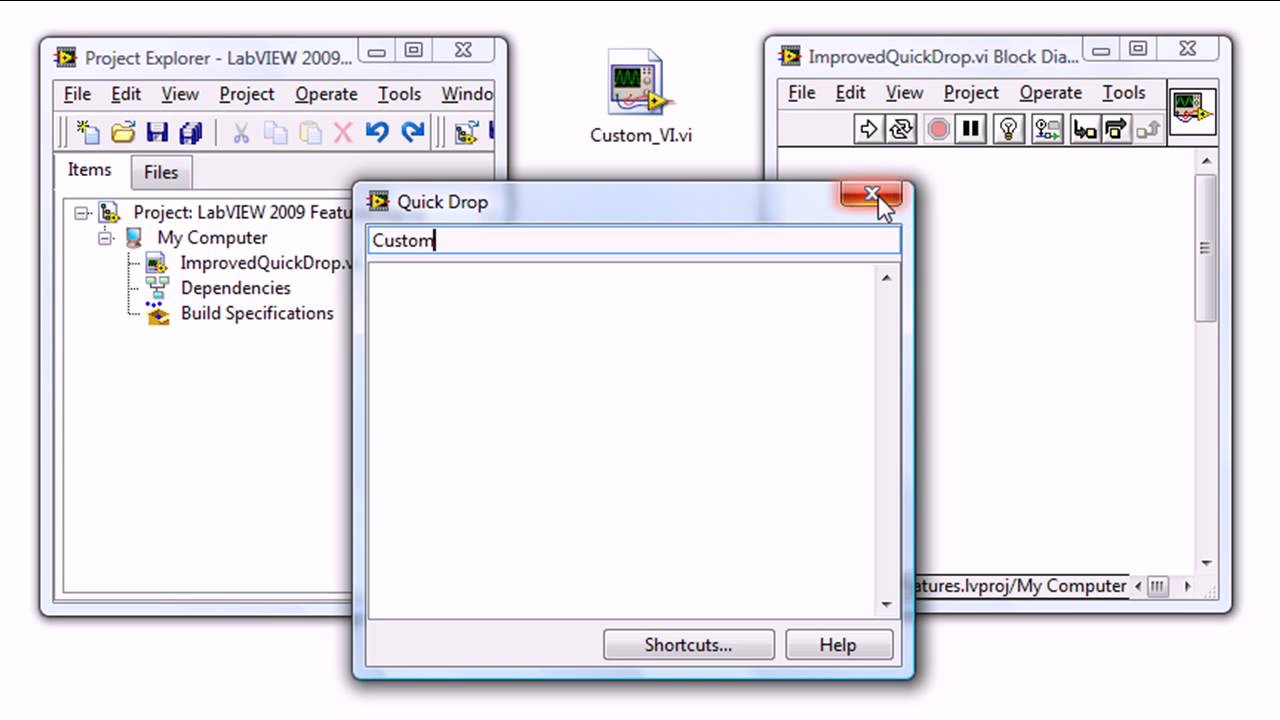Open Project menu in Project Explorer
Screen dimensions: 1280x720
point(247,94)
